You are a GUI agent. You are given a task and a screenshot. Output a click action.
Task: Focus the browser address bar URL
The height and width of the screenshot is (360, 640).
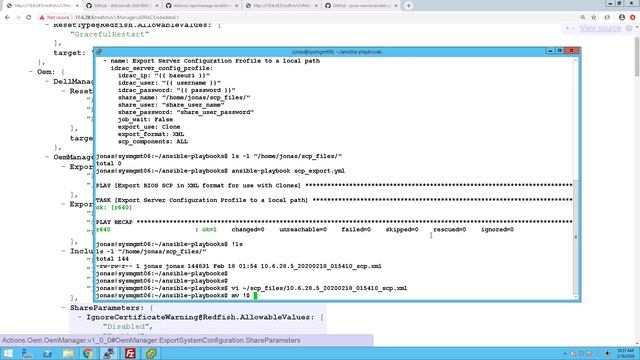pos(127,18)
